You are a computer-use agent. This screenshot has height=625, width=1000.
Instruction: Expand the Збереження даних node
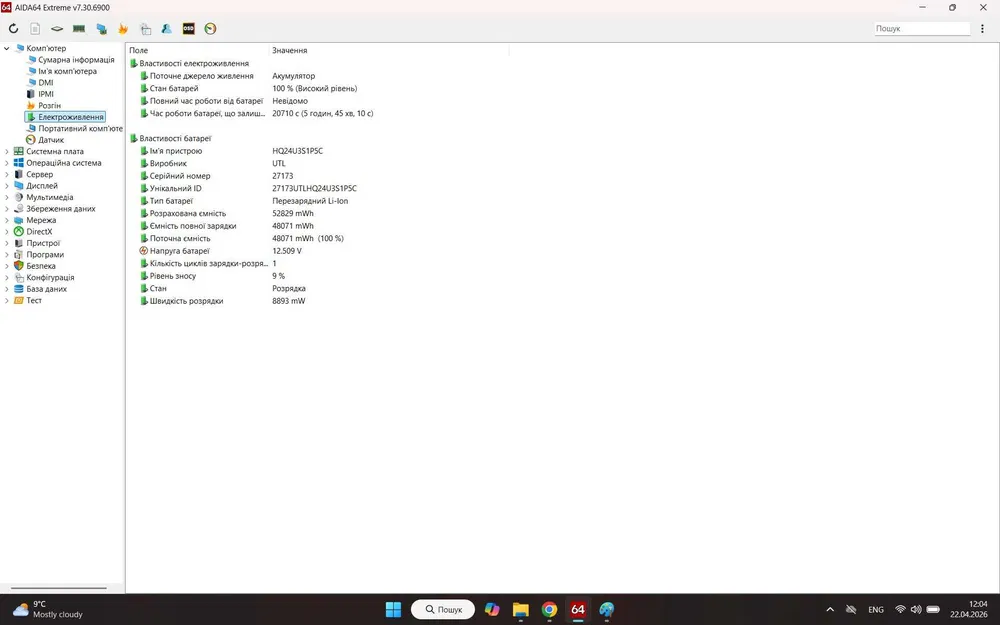7,209
